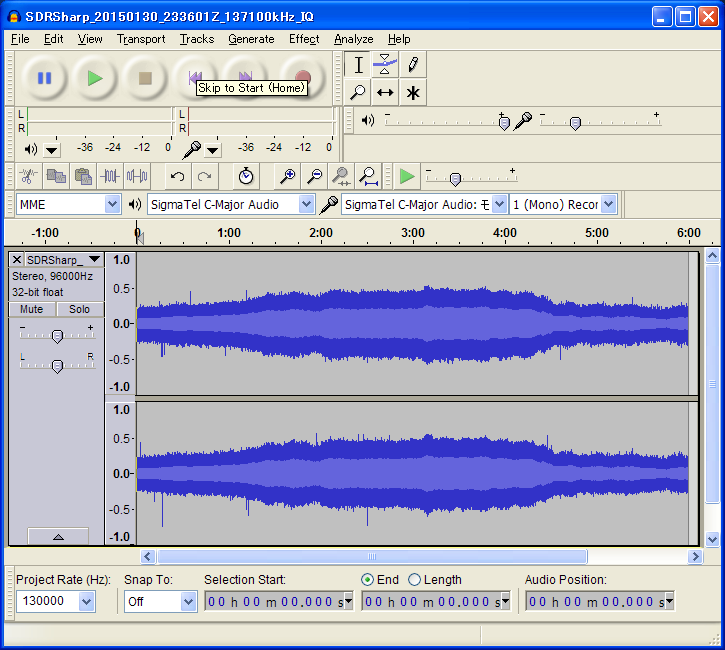Mute the SDRSharp track

(x=31, y=309)
